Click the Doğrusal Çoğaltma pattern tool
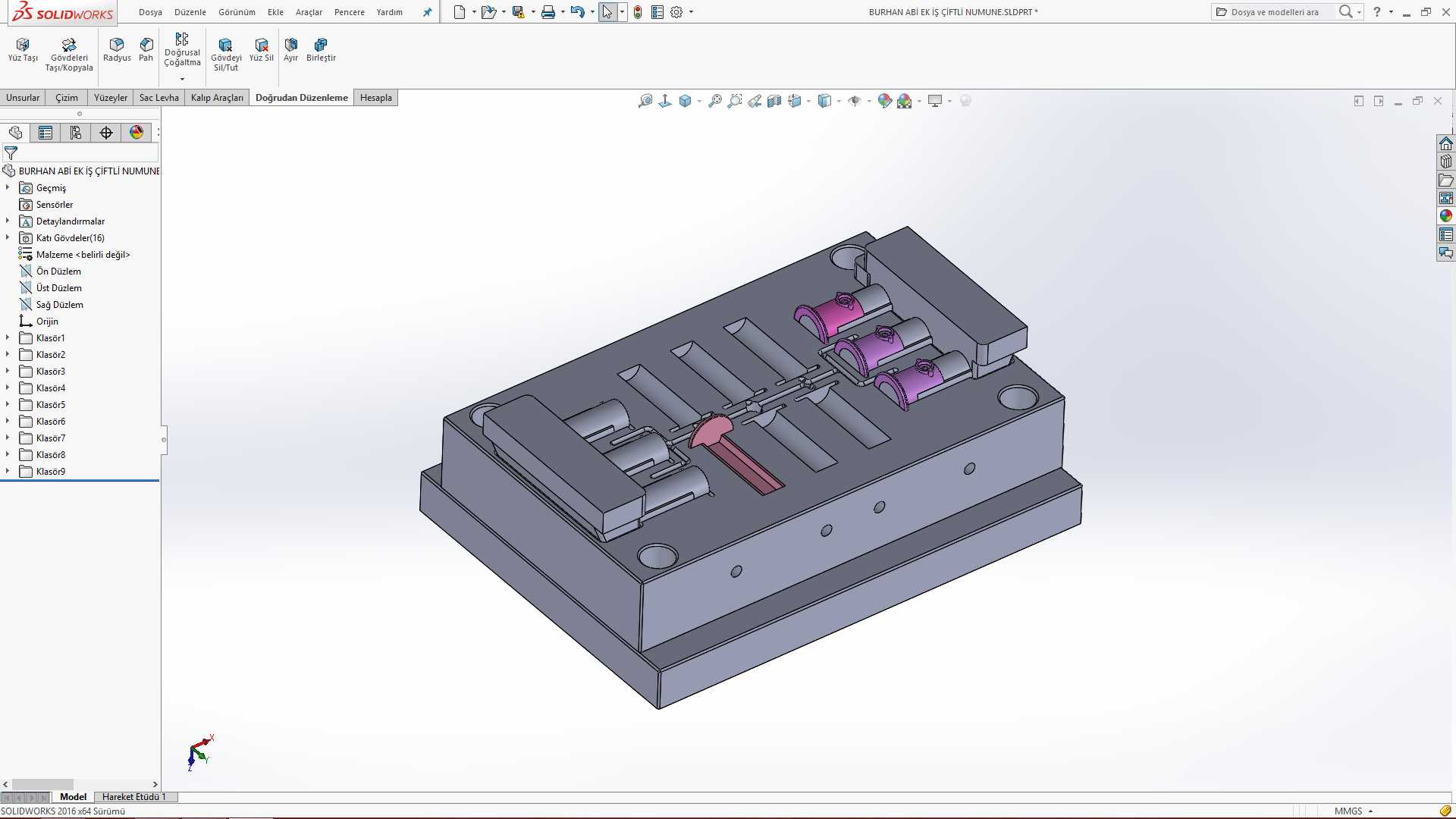This screenshot has width=1456, height=819. [182, 50]
